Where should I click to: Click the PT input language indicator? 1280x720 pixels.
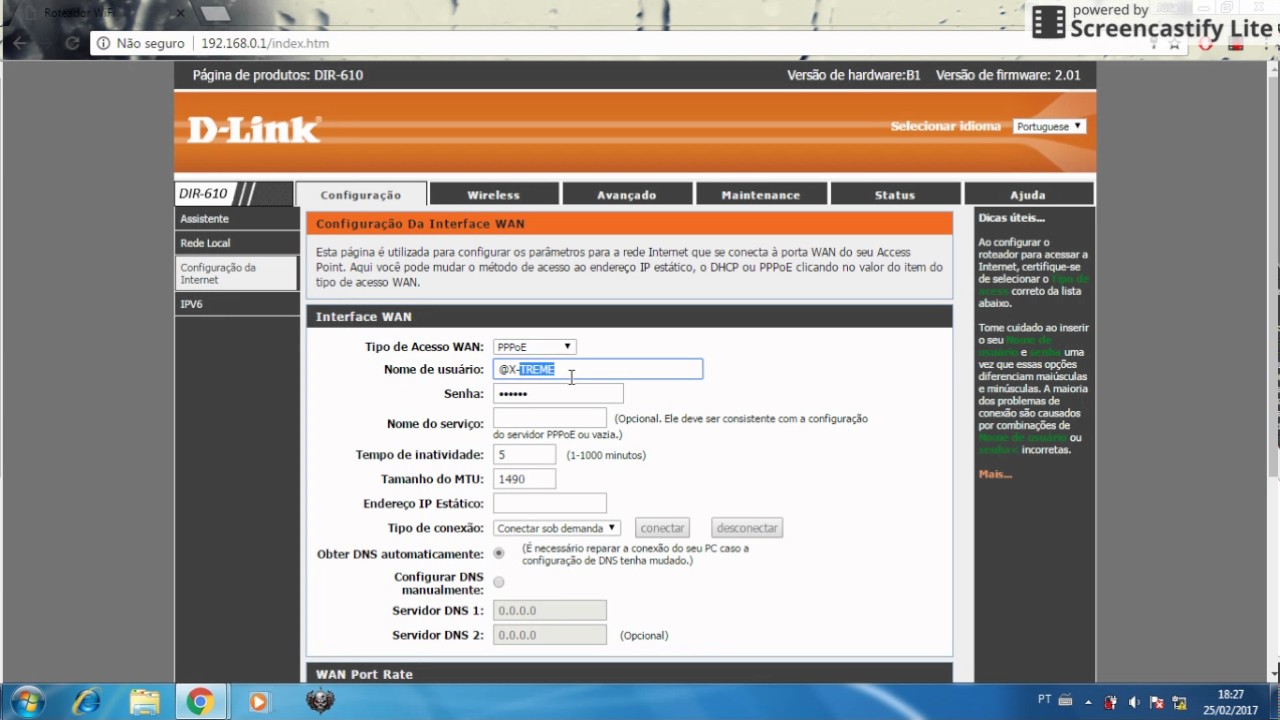click(1044, 698)
